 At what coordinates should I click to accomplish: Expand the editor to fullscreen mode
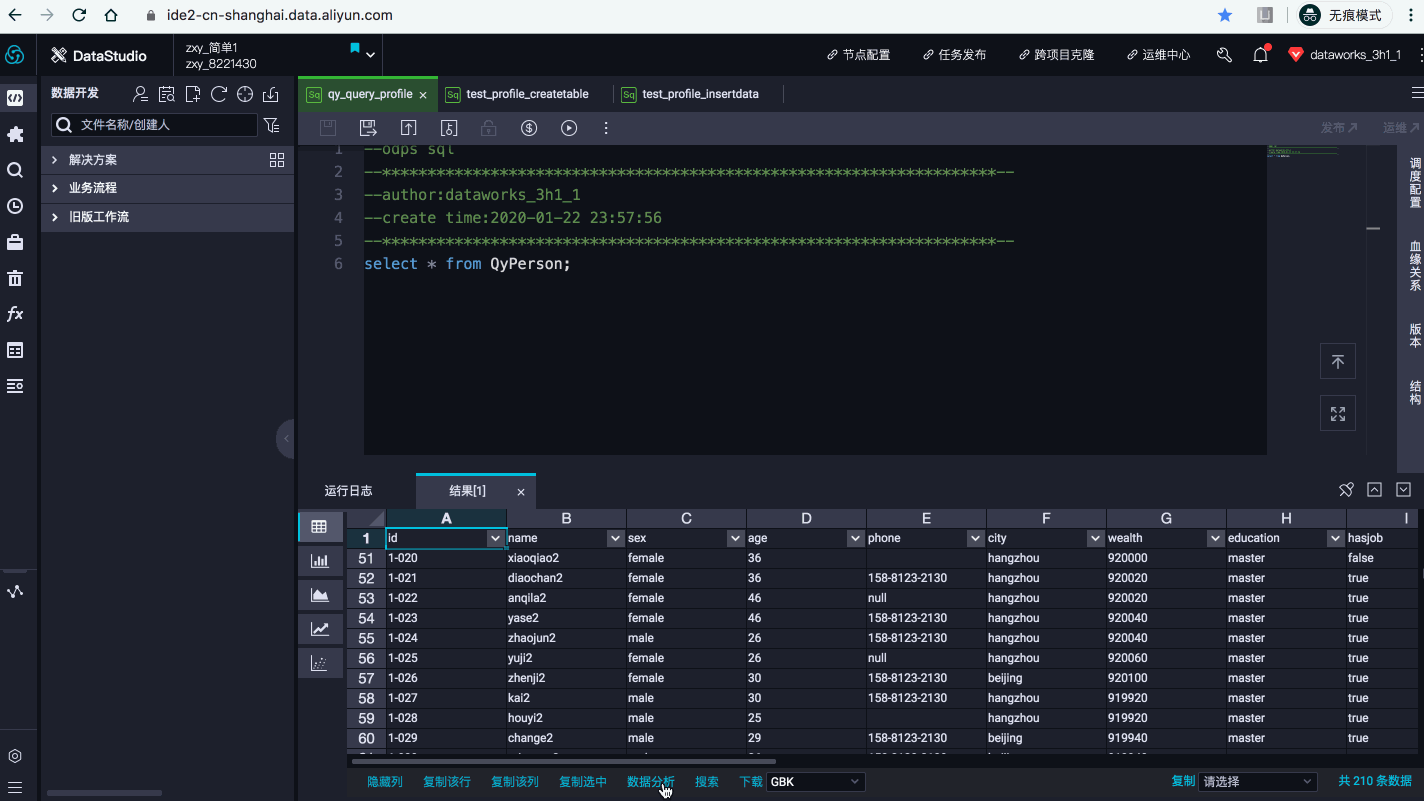pos(1337,412)
